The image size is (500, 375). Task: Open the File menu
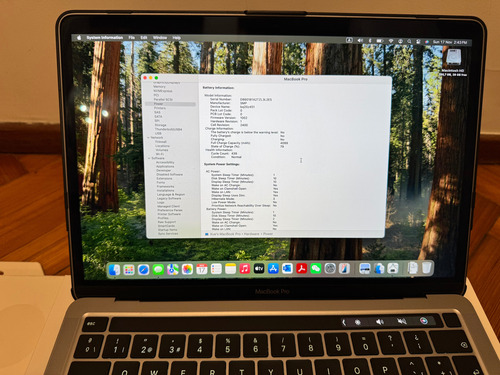coord(132,38)
